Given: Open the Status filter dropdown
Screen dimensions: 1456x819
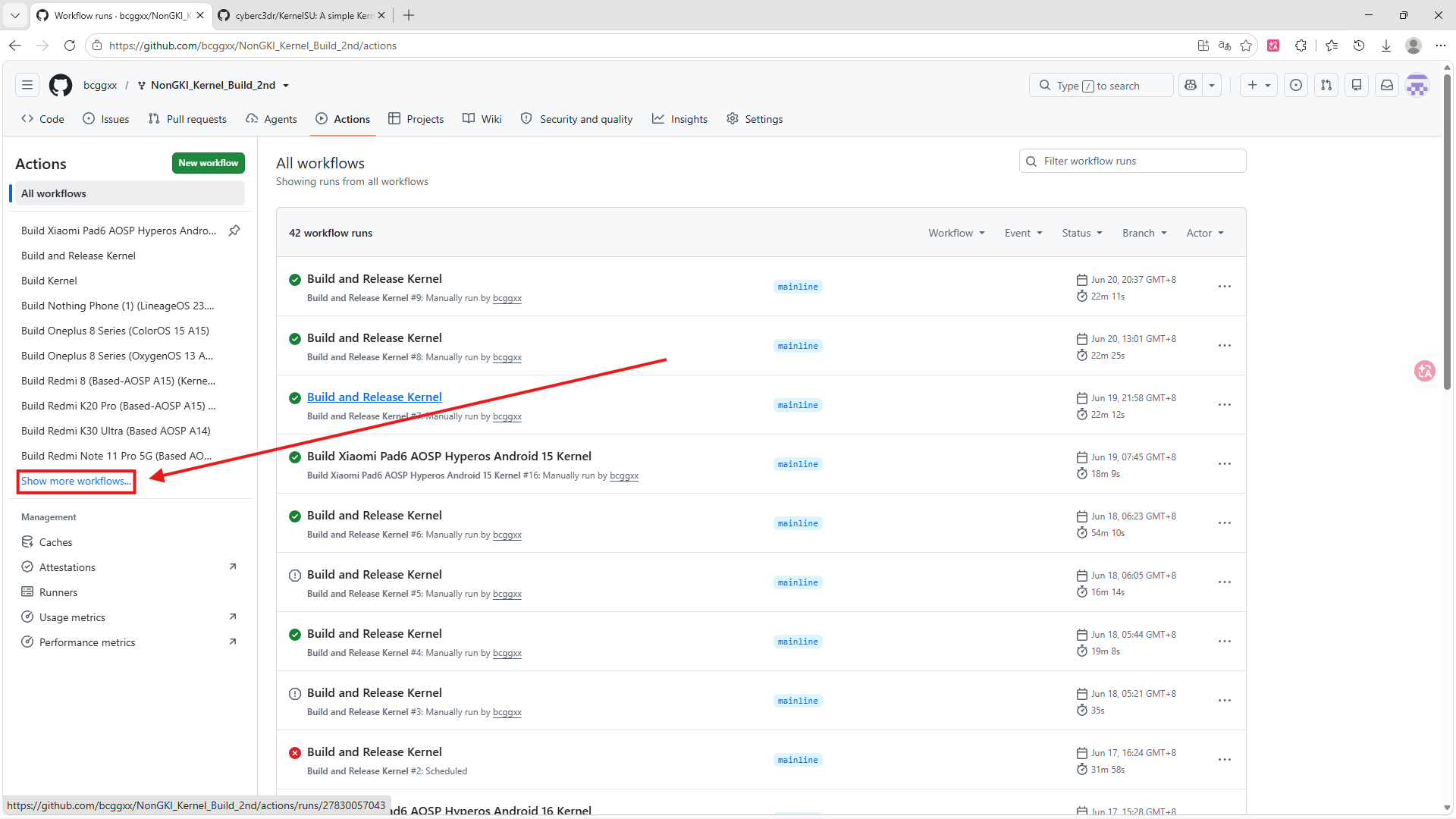Looking at the screenshot, I should point(1082,233).
